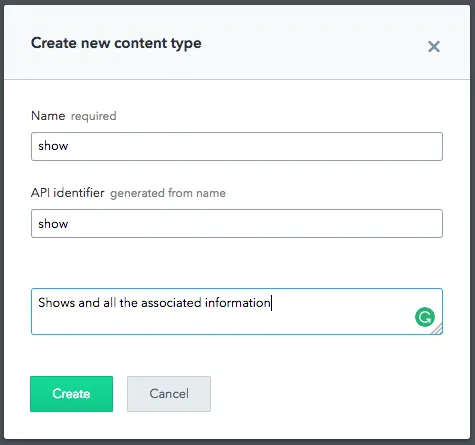The height and width of the screenshot is (445, 475).
Task: Click the 'generated from name' hint text
Action: pos(168,193)
